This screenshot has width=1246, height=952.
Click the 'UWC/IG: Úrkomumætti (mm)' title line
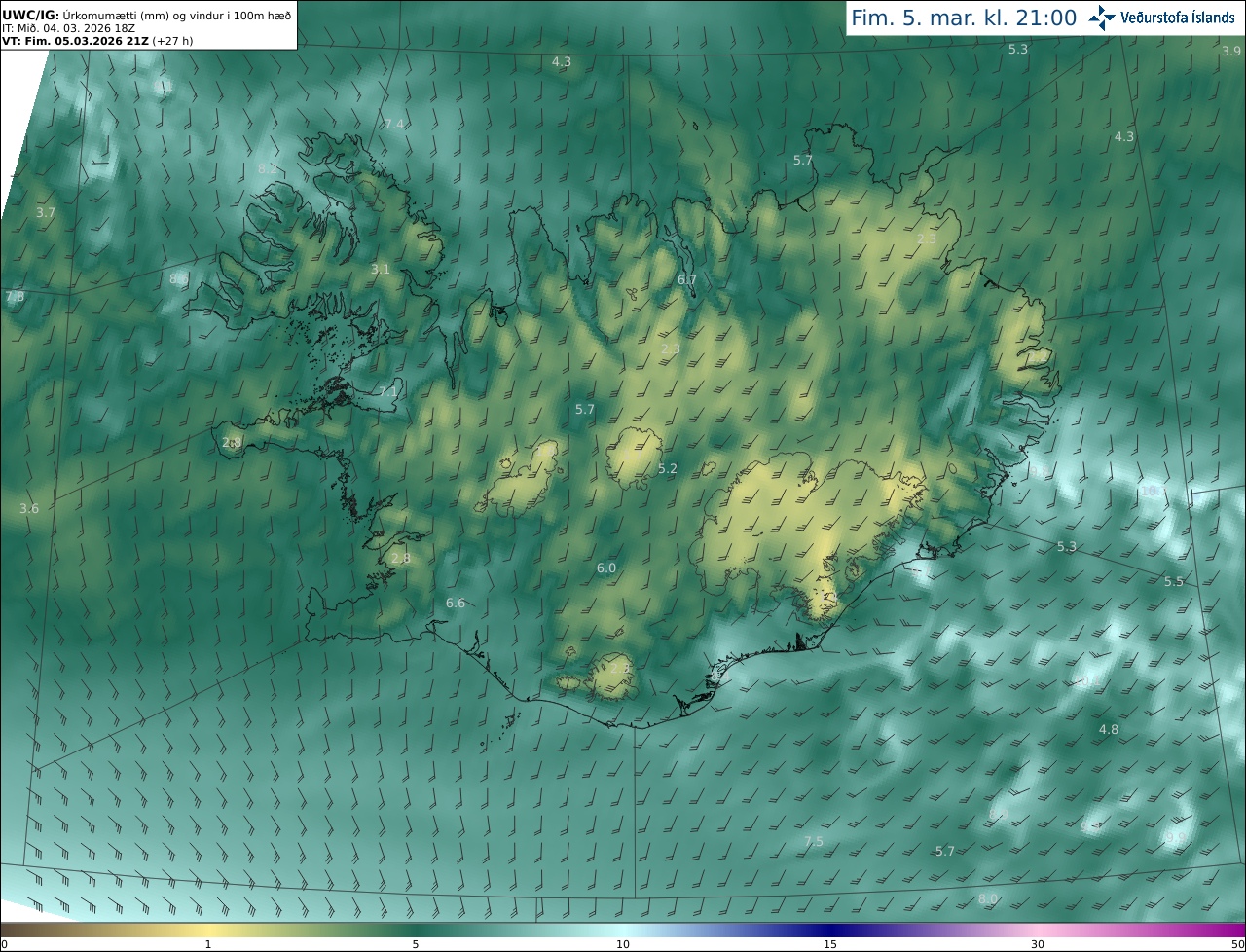coord(146,15)
